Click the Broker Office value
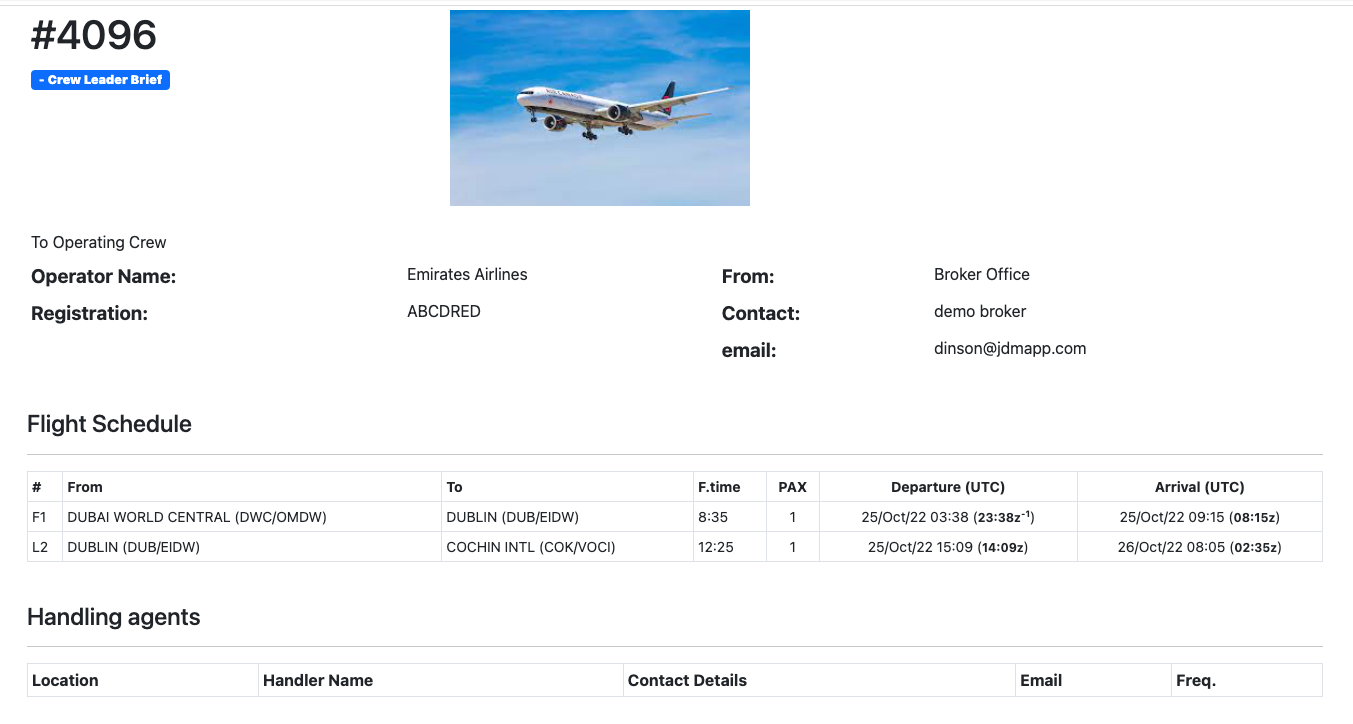1353x724 pixels. 981,274
